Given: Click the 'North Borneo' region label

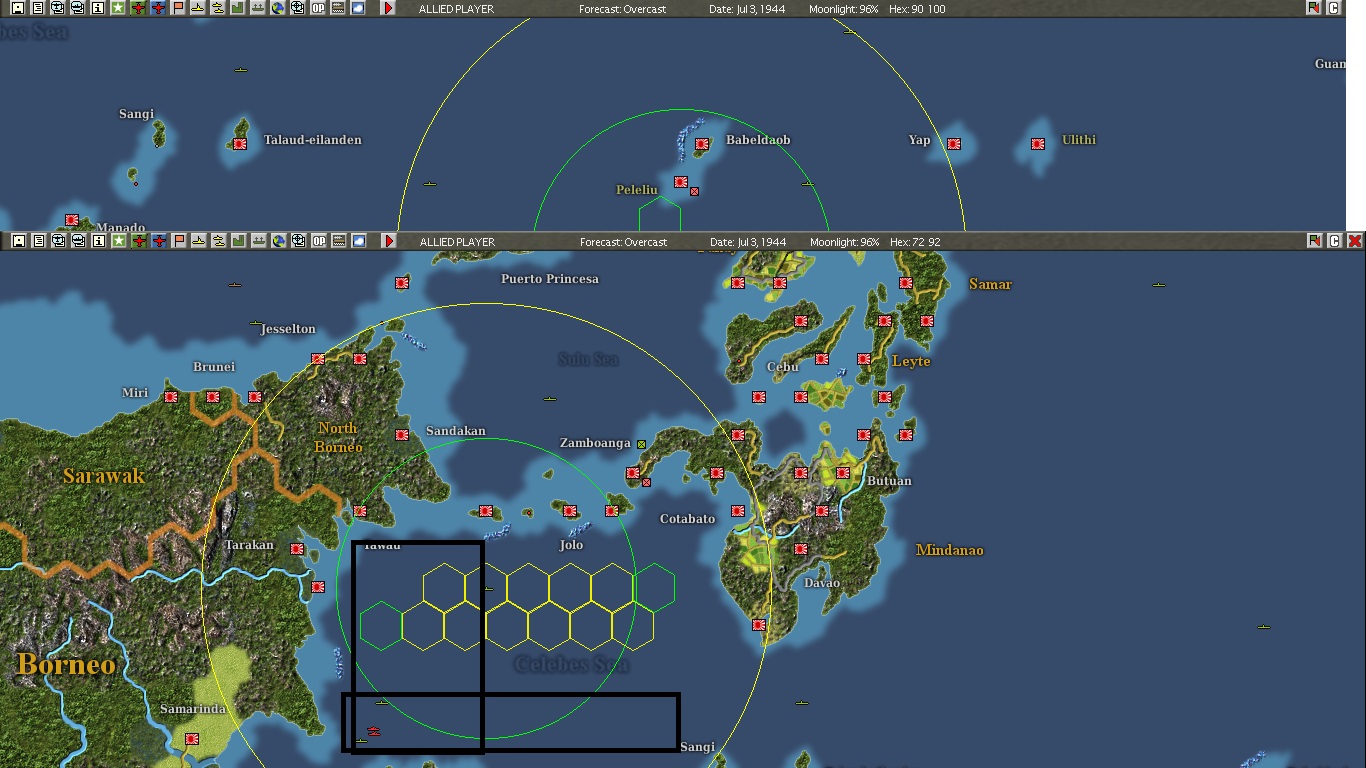Looking at the screenshot, I should point(338,437).
